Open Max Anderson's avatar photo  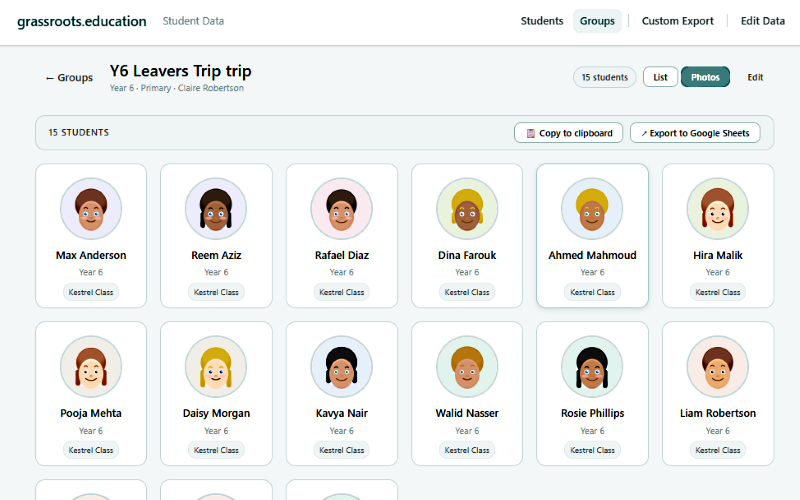coord(91,209)
